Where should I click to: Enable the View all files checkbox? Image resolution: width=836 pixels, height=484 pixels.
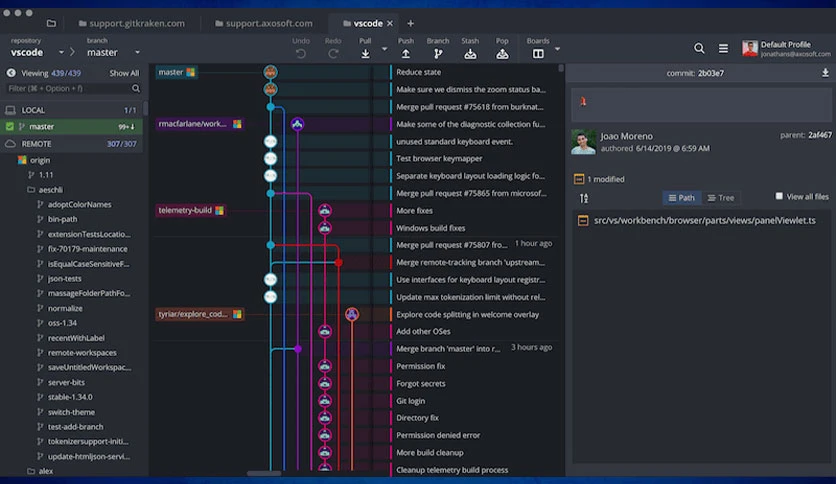pos(779,196)
